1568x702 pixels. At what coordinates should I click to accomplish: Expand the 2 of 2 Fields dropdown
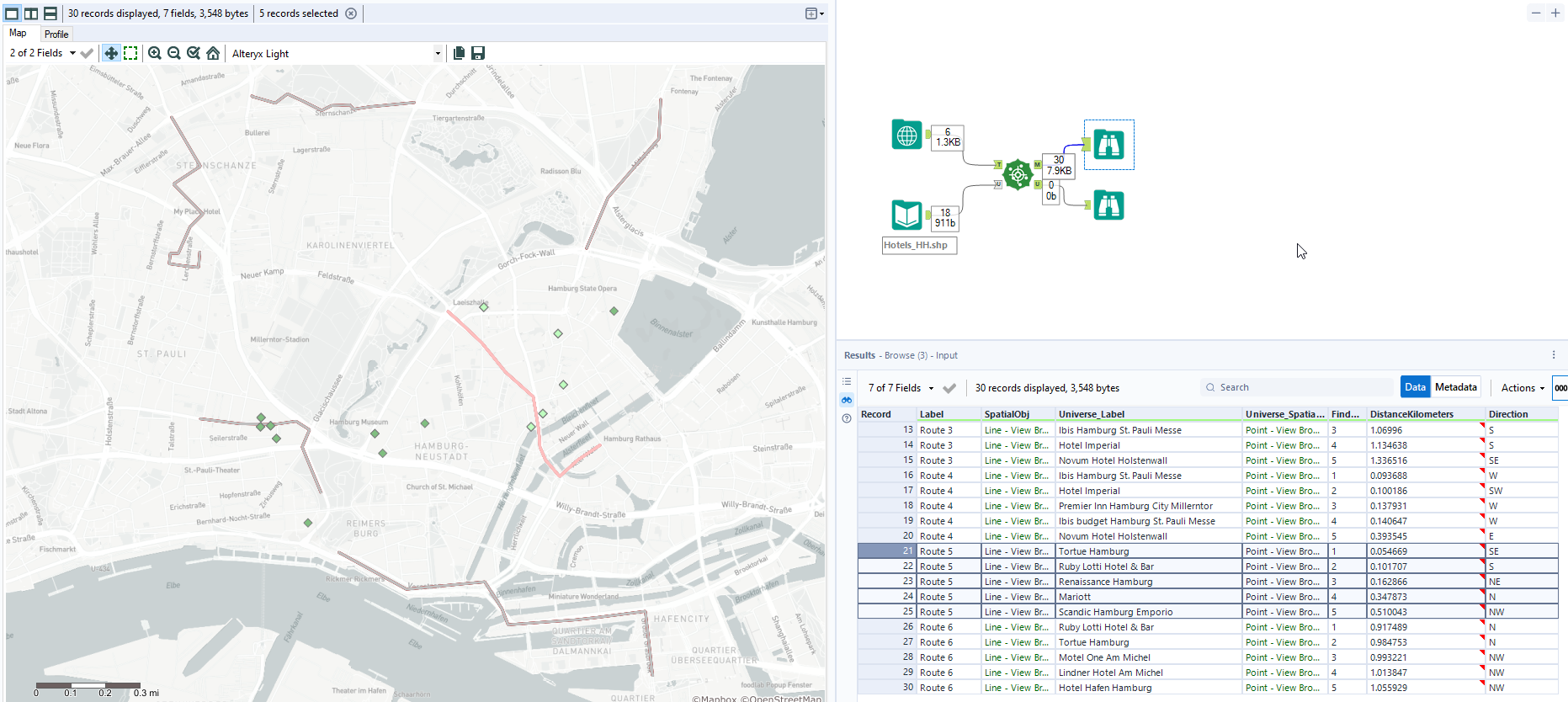click(72, 53)
